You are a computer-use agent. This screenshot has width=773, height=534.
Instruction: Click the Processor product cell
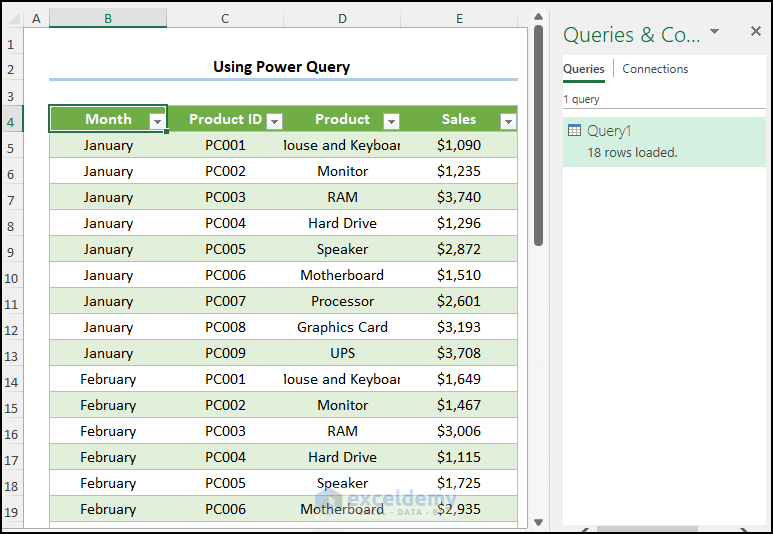pyautogui.click(x=342, y=301)
